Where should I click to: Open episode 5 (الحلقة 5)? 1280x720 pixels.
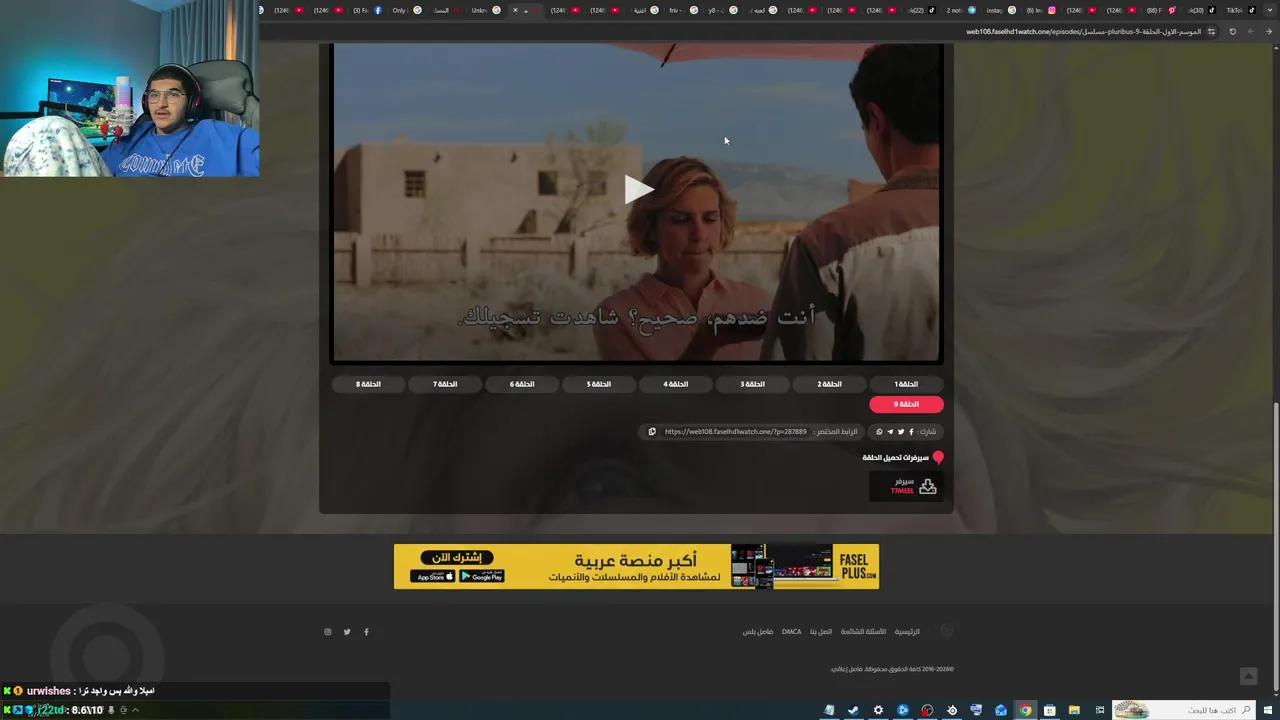(x=598, y=384)
